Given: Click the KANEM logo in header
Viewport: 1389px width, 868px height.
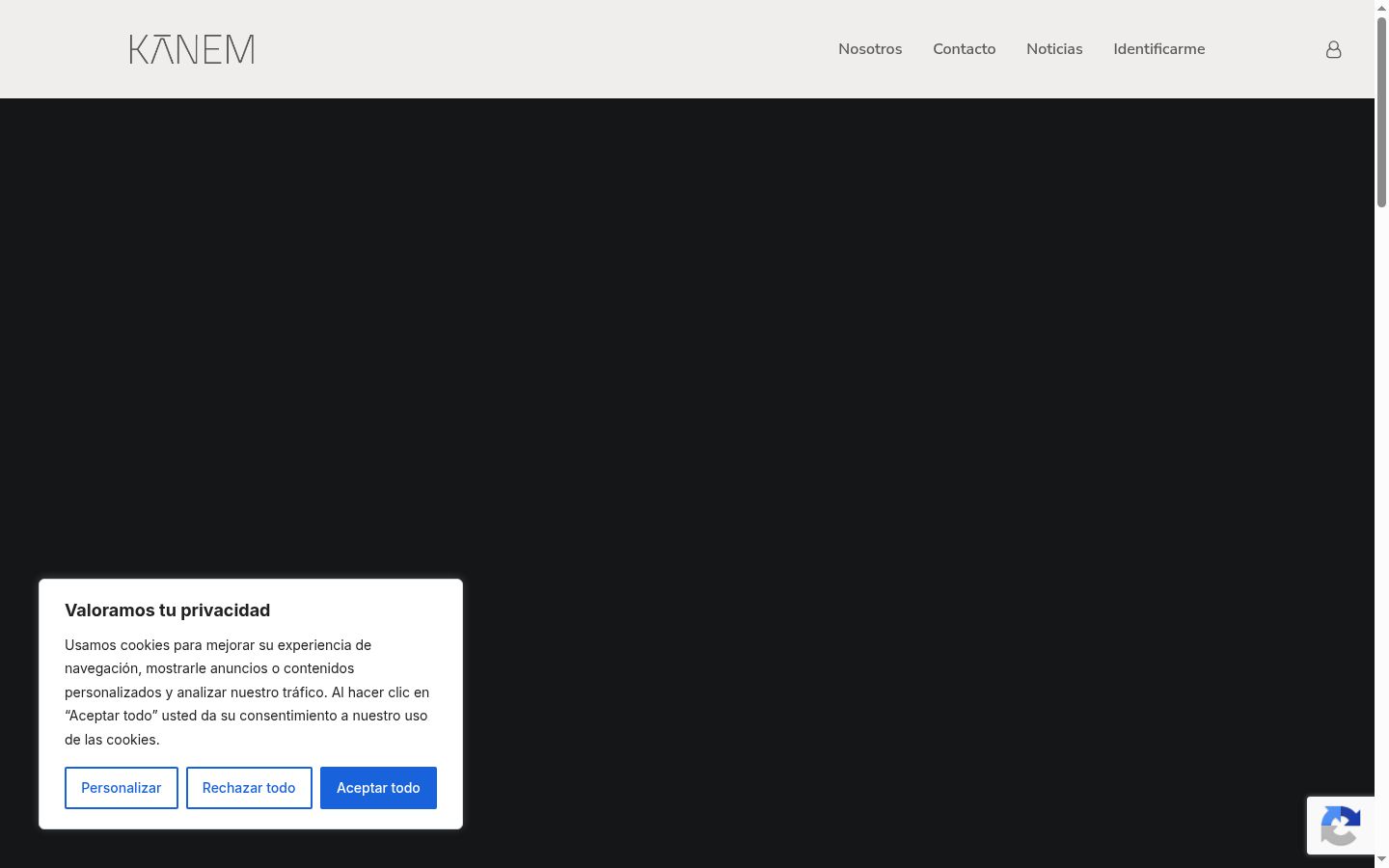Looking at the screenshot, I should point(192,49).
